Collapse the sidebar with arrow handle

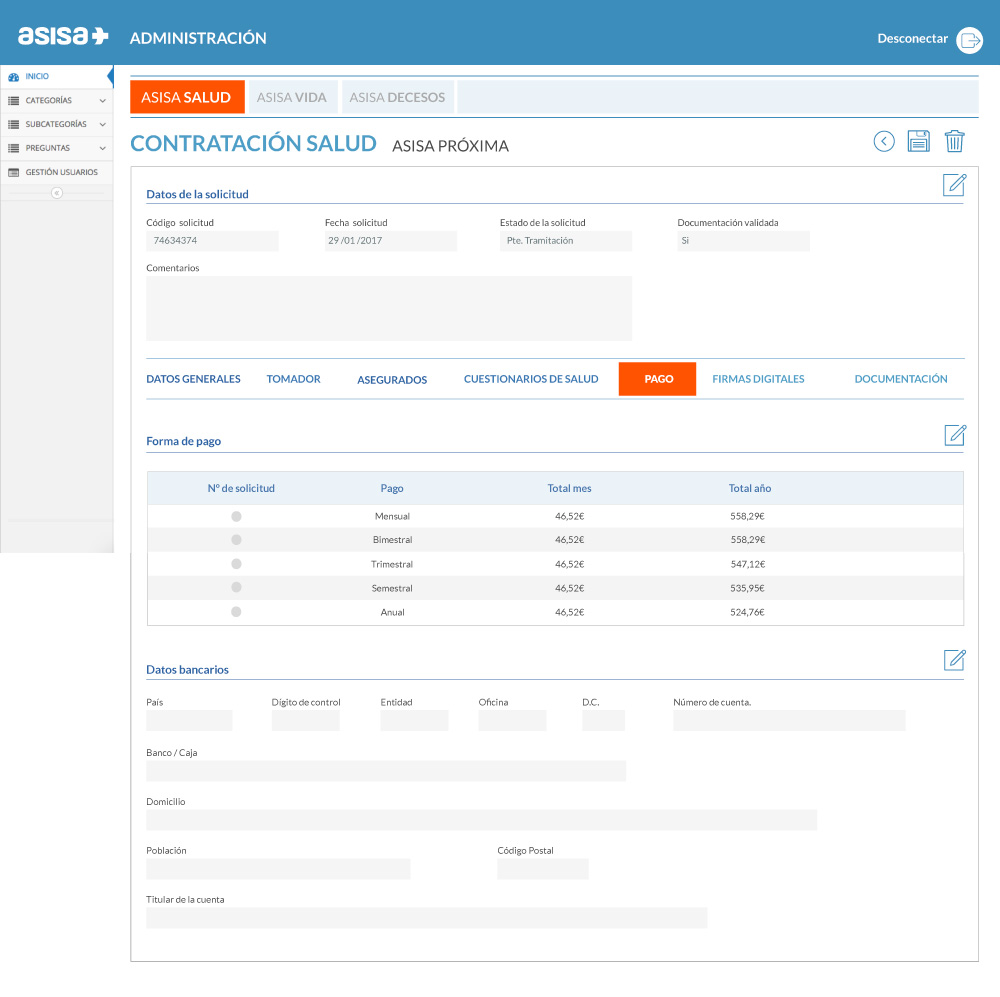tap(57, 193)
